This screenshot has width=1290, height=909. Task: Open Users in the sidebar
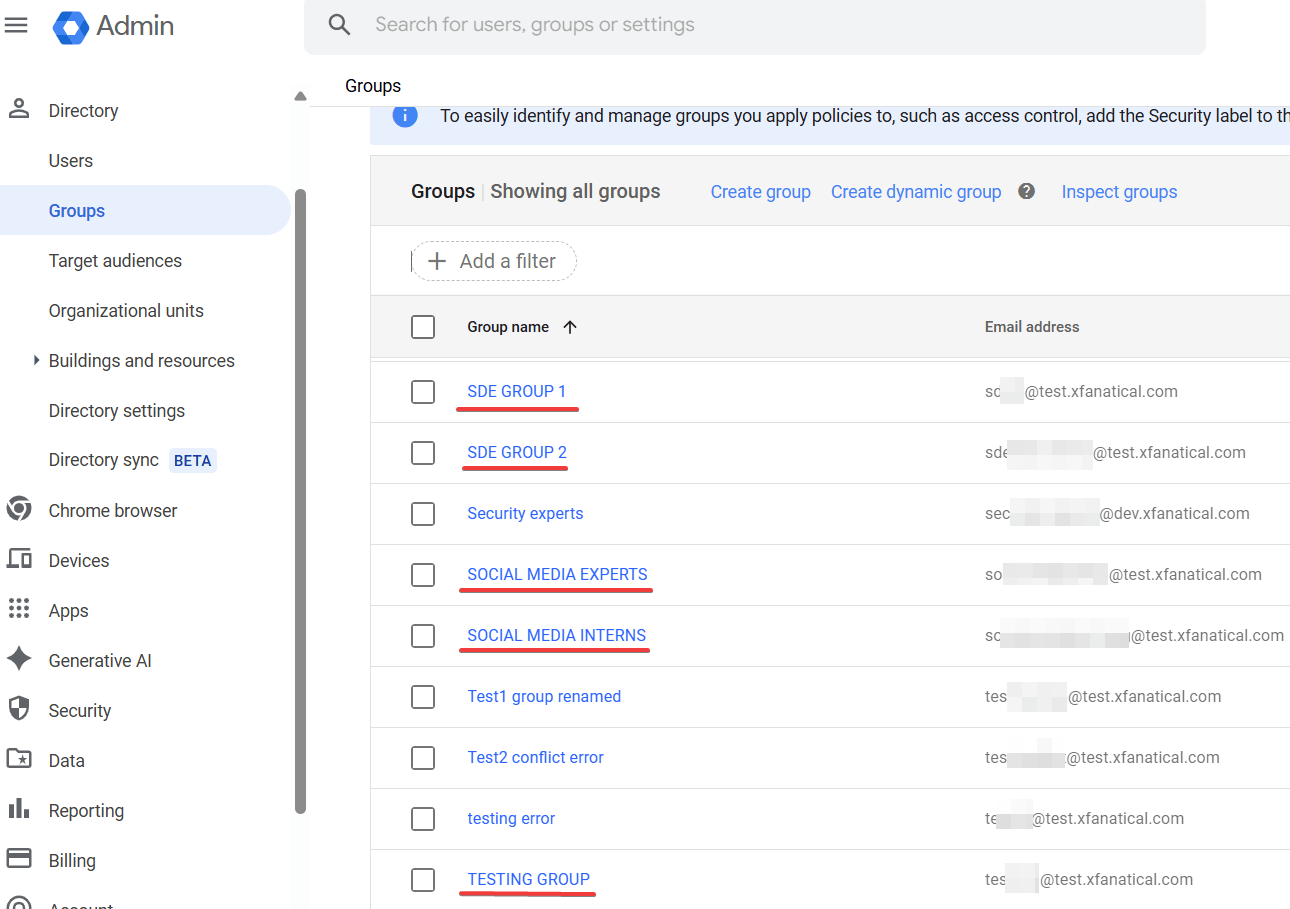point(71,161)
